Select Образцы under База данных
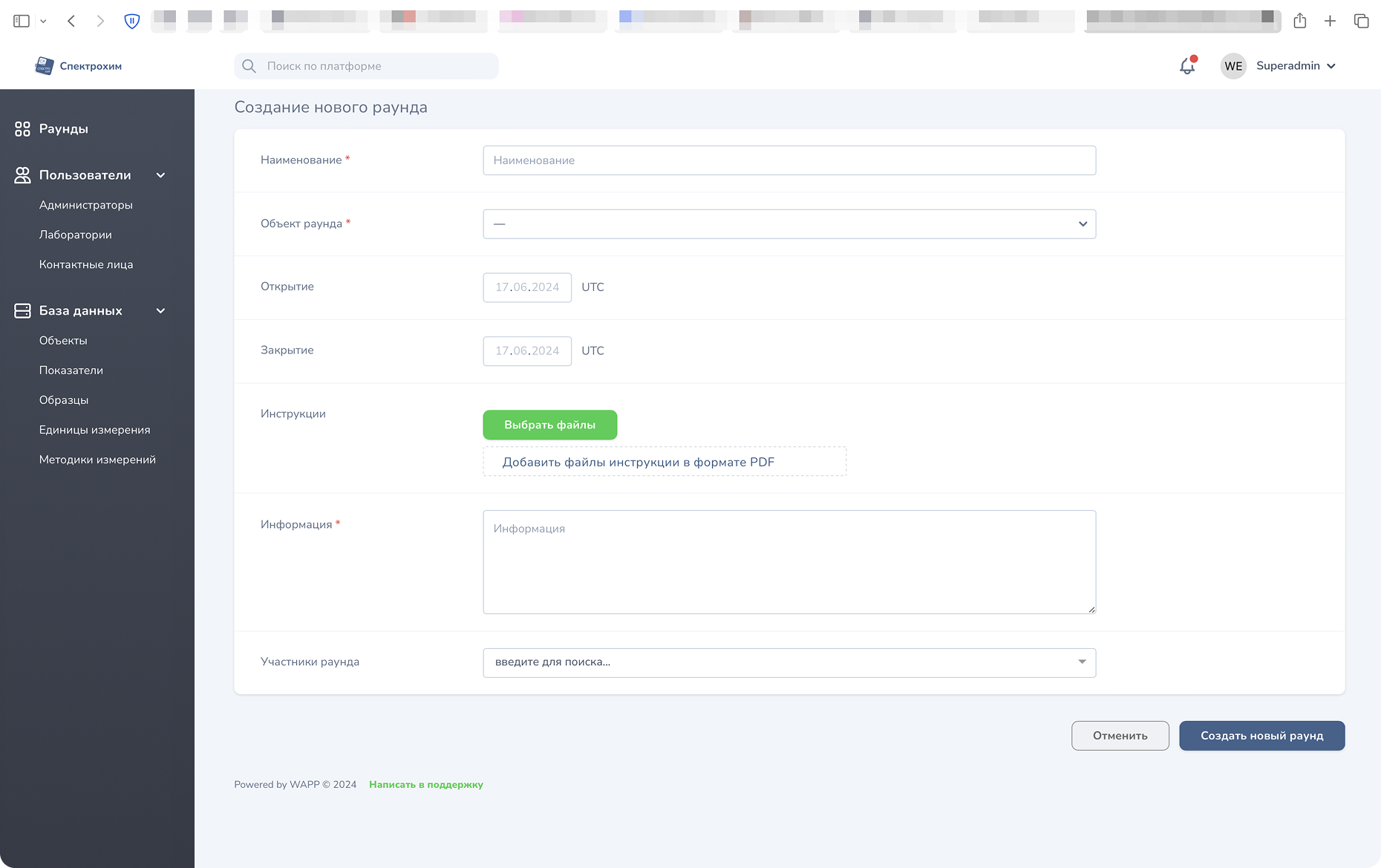This screenshot has width=1381, height=868. coord(64,399)
